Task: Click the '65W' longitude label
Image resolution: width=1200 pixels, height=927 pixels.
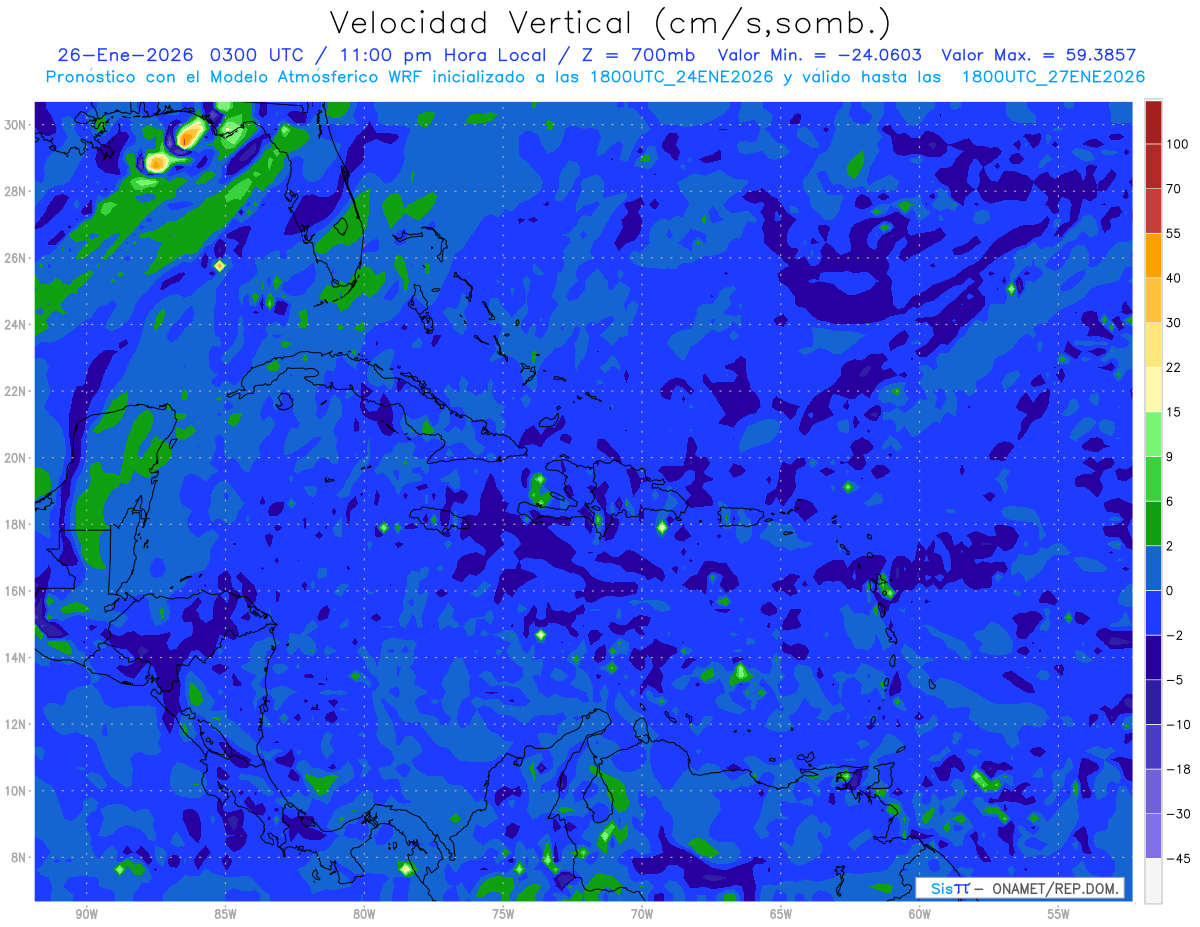Action: [781, 914]
